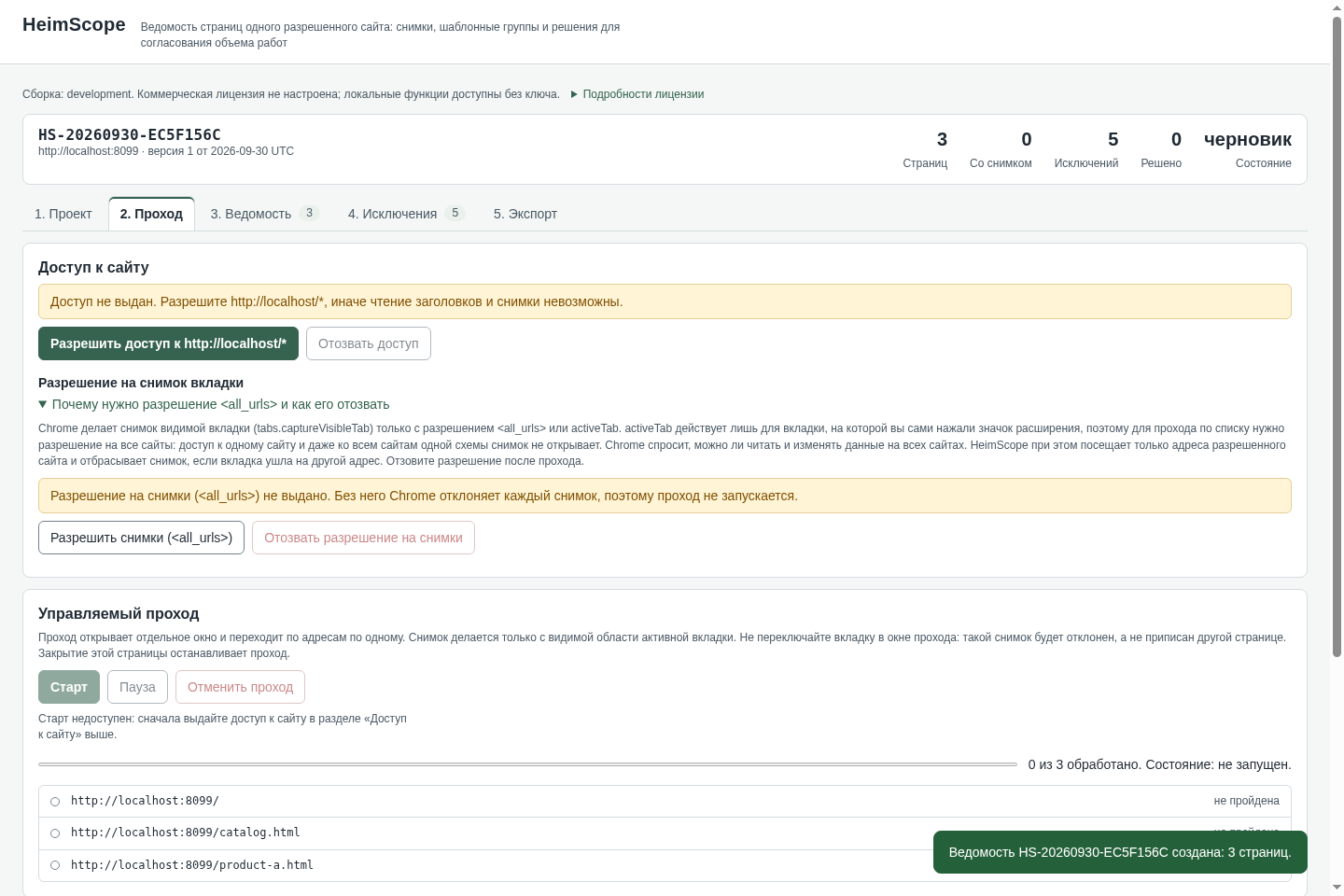Viewport: 1344px width, 896px height.
Task: Click the pass progress bar
Action: click(x=527, y=764)
